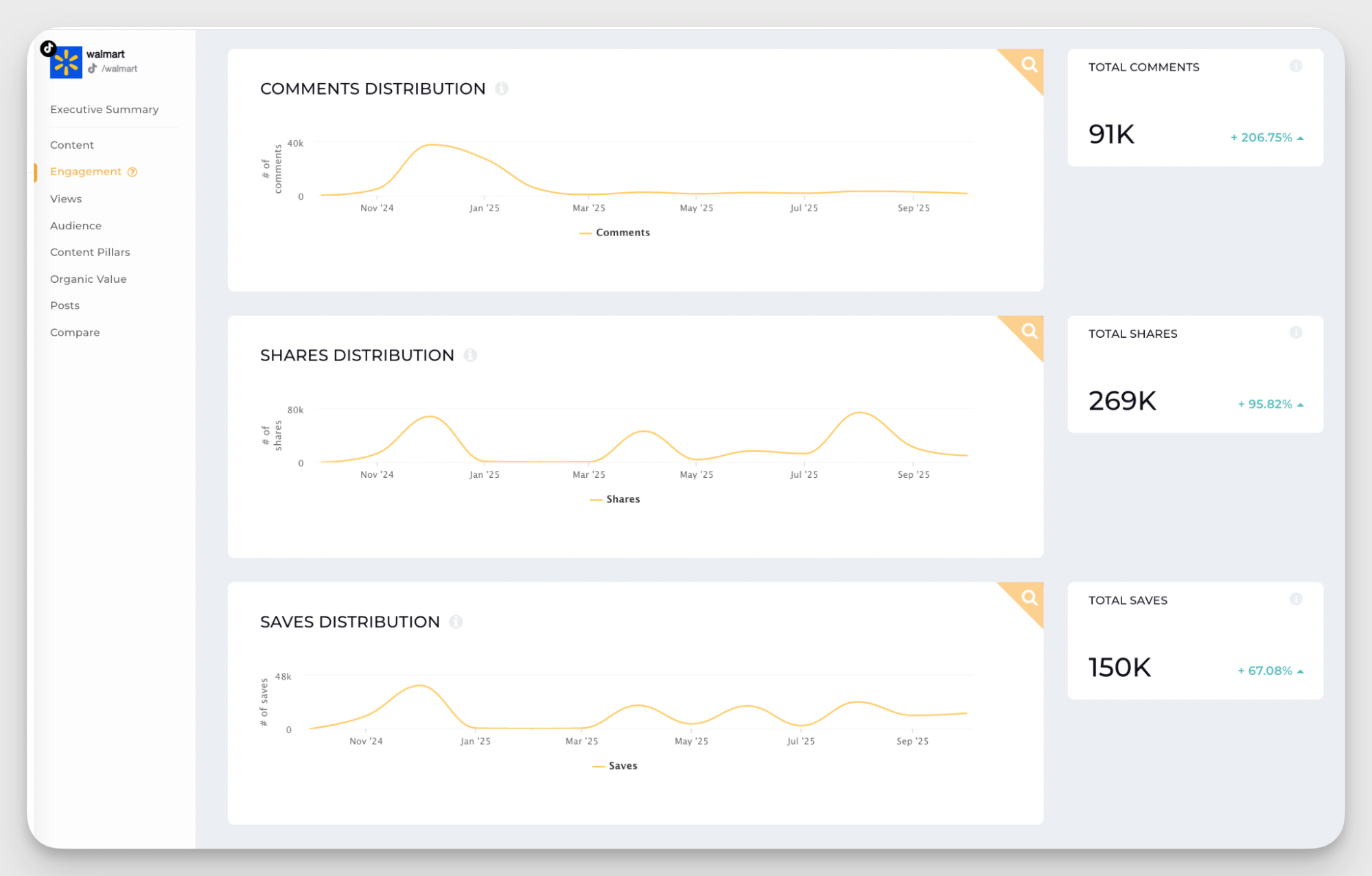Click the info icon on Total Comments card
The width and height of the screenshot is (1372, 876).
(1296, 65)
